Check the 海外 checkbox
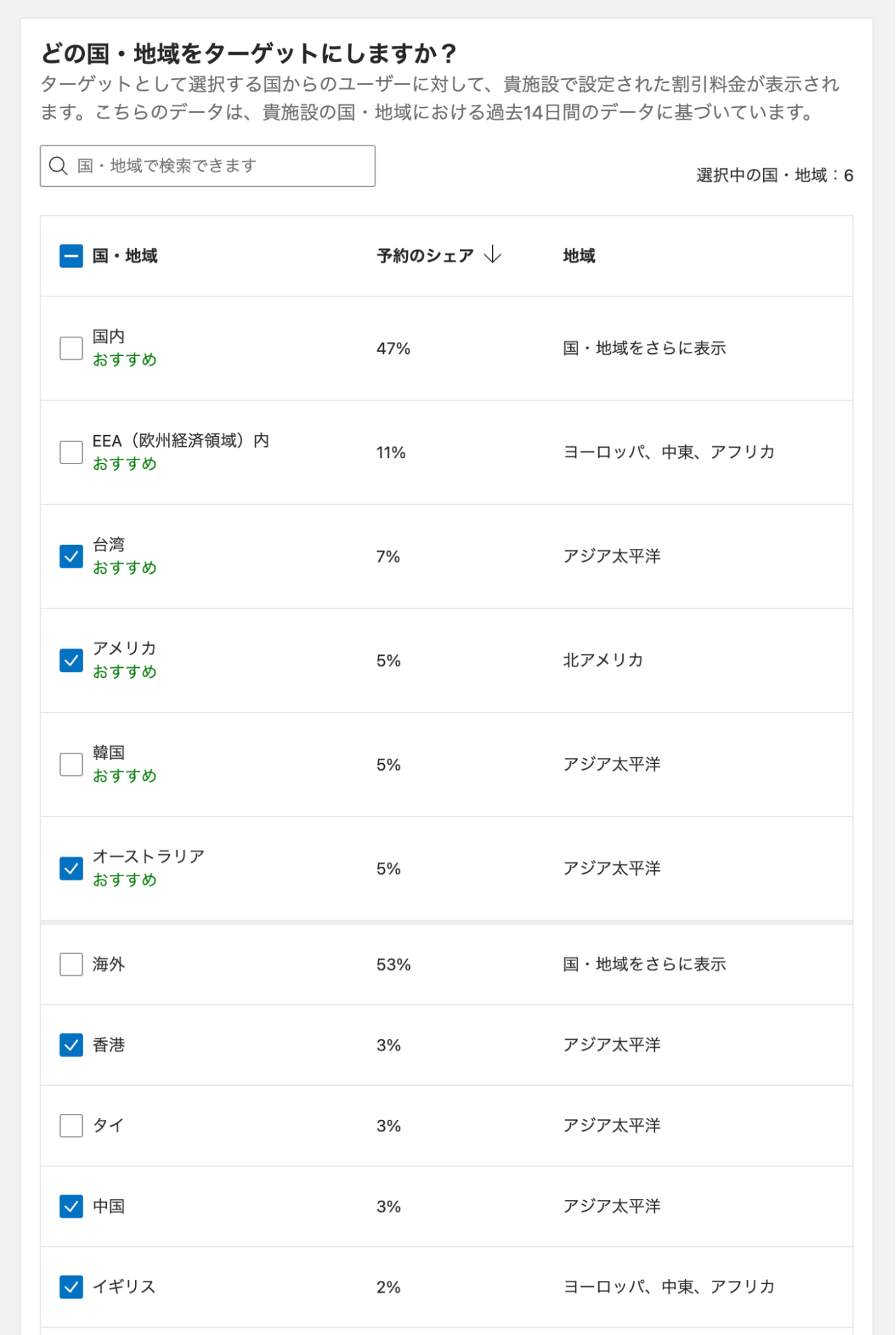 pyautogui.click(x=71, y=964)
